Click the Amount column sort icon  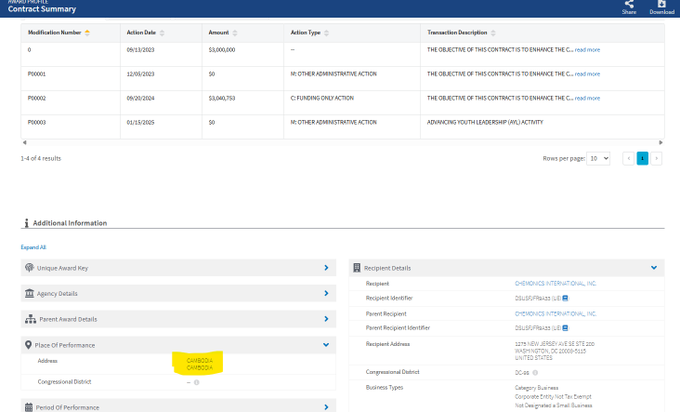coord(235,33)
